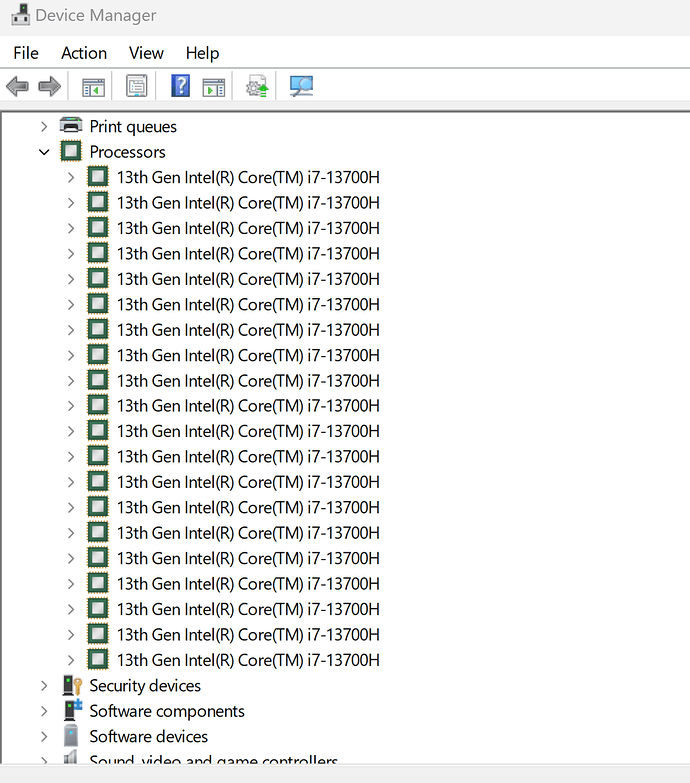
Task: Open the Help menu
Action: tap(202, 53)
